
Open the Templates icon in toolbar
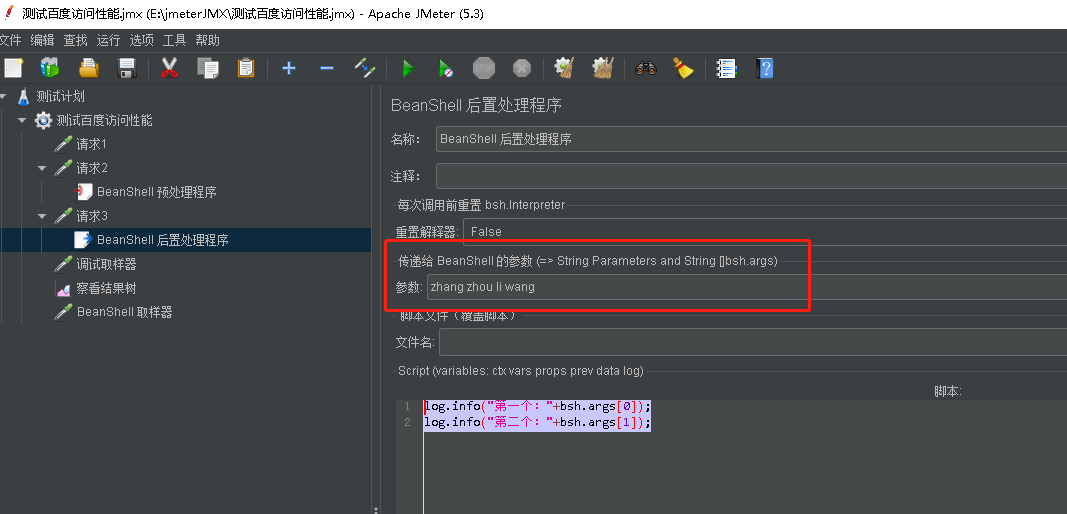click(50, 68)
